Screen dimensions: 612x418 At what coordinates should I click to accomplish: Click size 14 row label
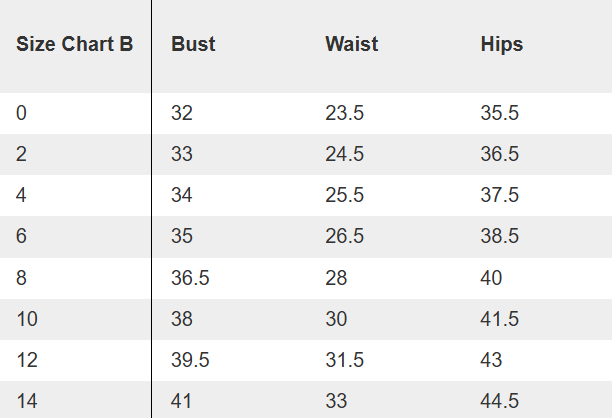point(27,401)
